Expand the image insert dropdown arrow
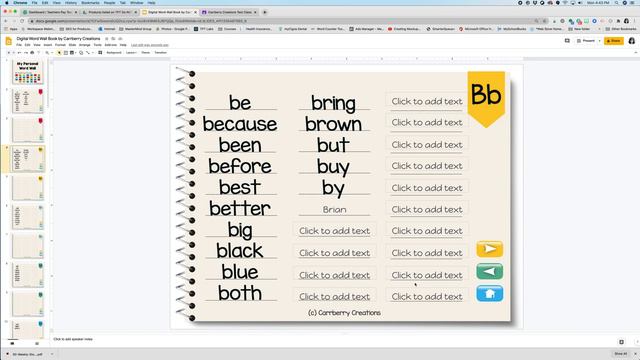This screenshot has width=640, height=360. click(x=76, y=53)
